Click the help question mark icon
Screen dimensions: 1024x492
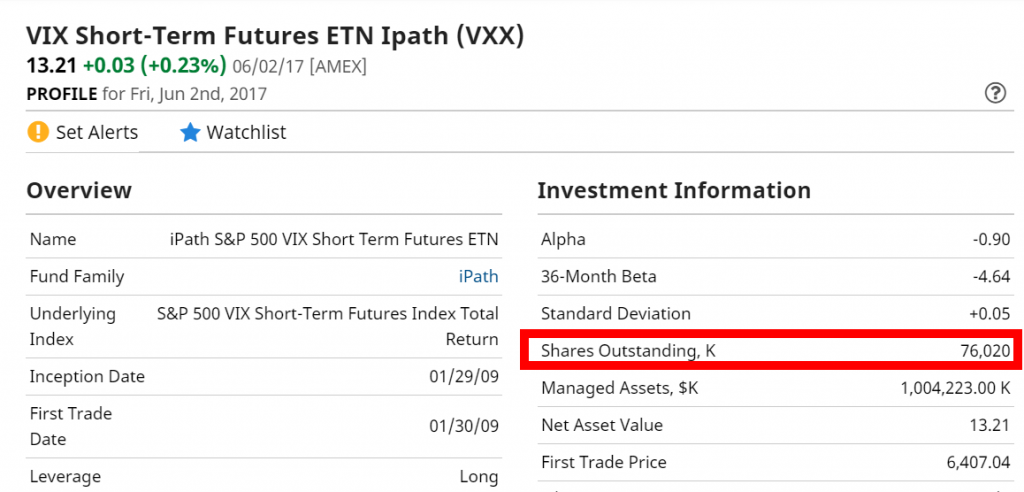pos(995,93)
